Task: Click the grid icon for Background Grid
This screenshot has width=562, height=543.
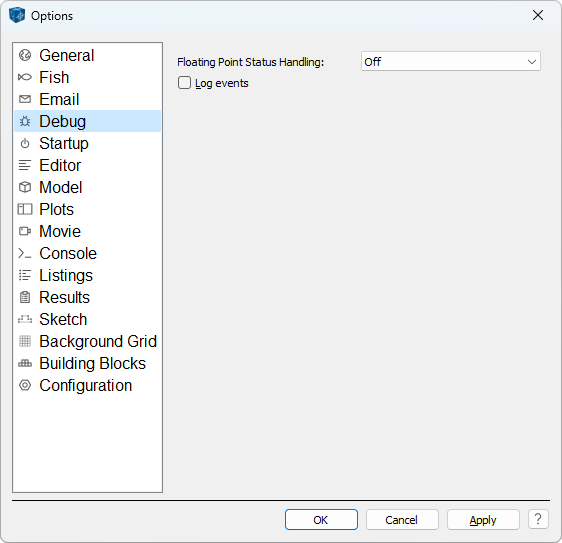Action: (25, 341)
